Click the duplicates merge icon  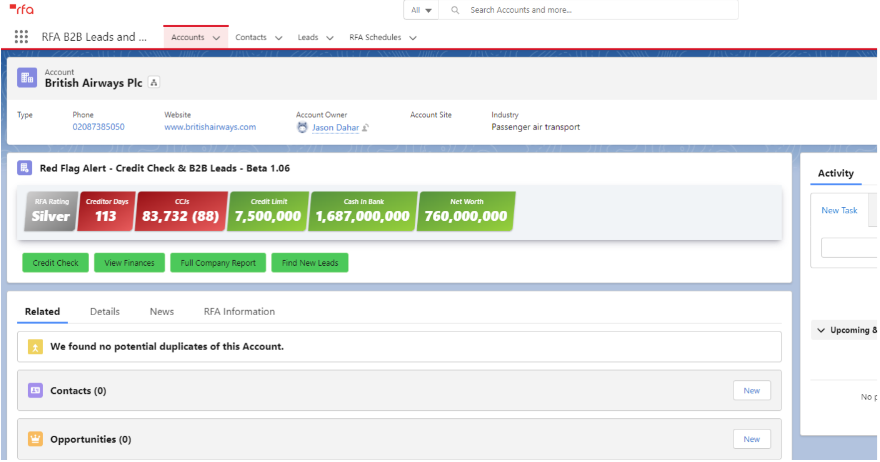coord(35,347)
